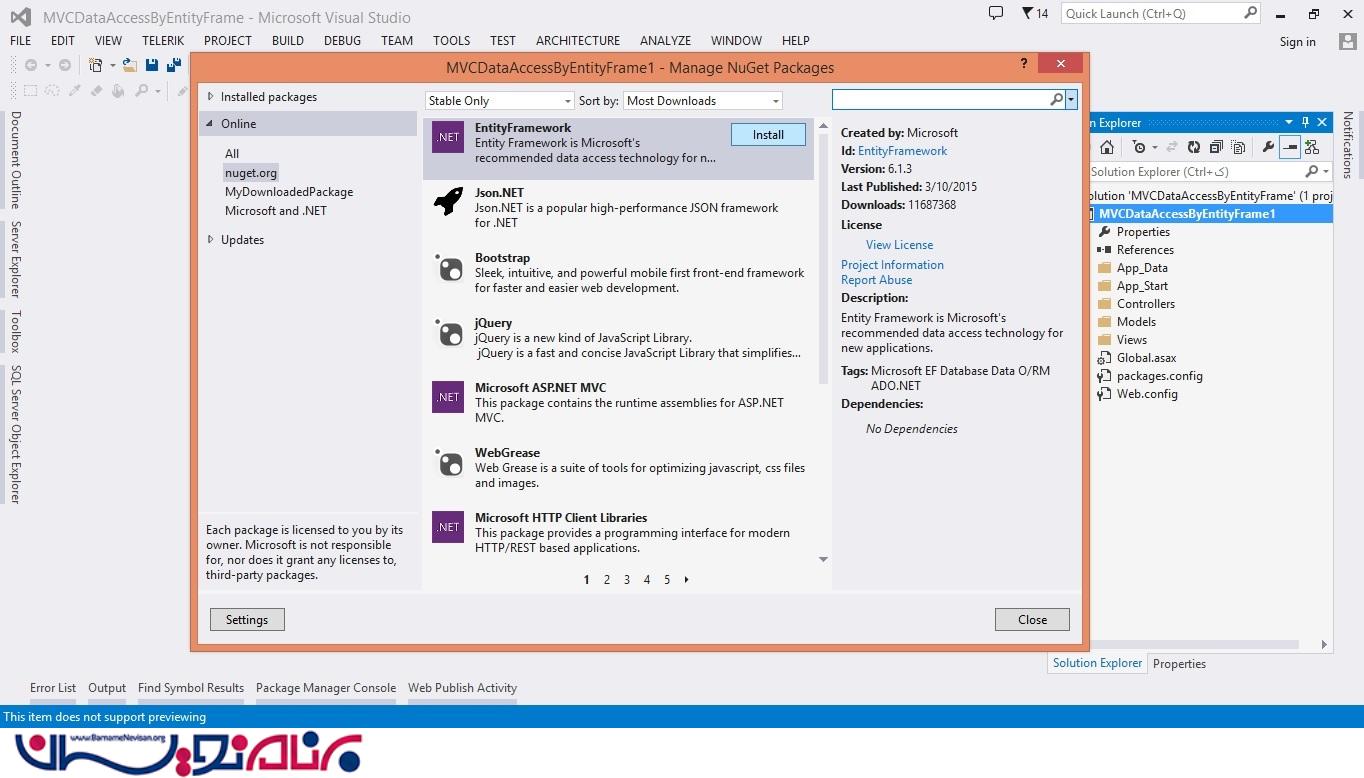Viewport: 1364px width, 778px height.
Task: Click the Save file toolbar icon
Action: (152, 65)
